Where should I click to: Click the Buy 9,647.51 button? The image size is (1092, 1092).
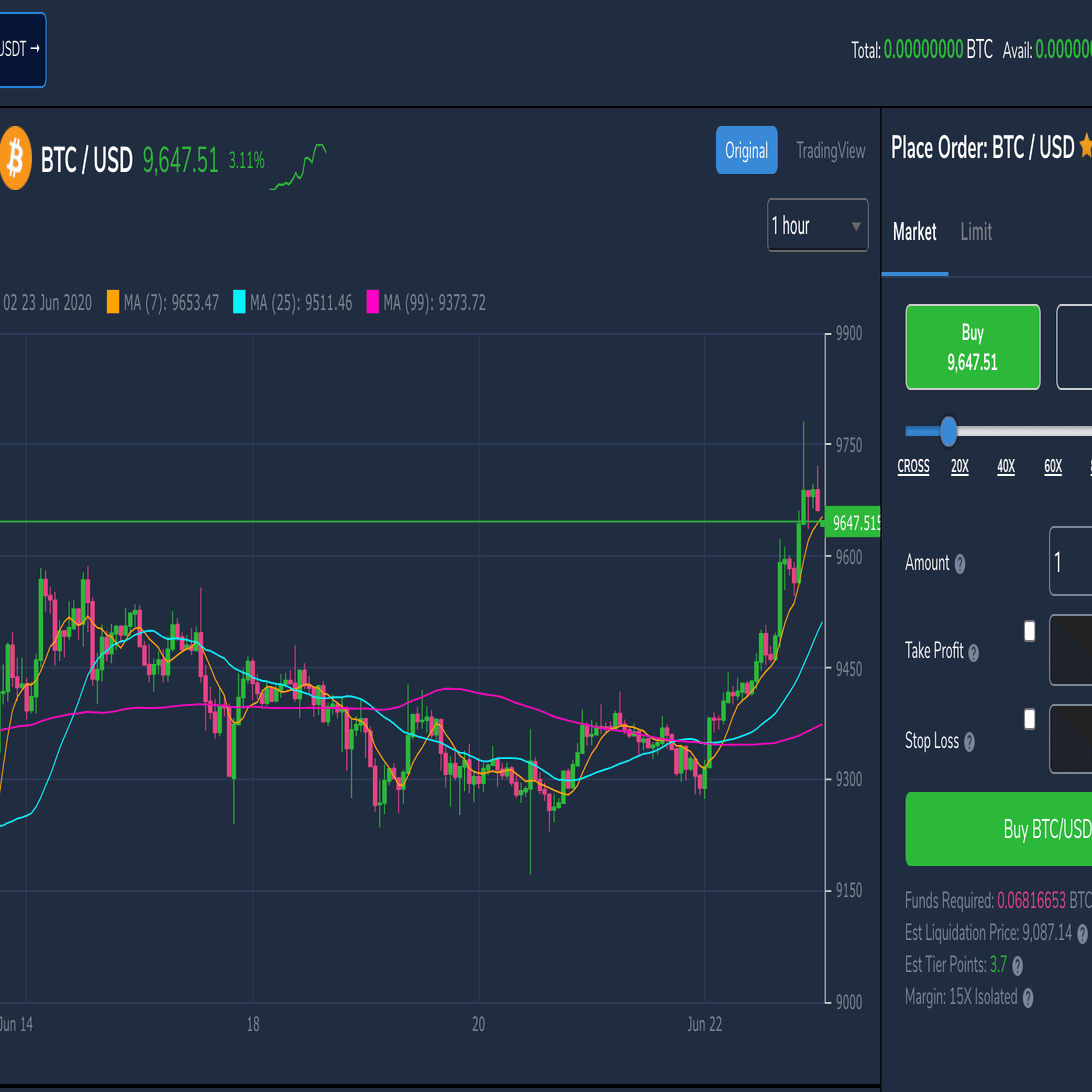pyautogui.click(x=973, y=347)
